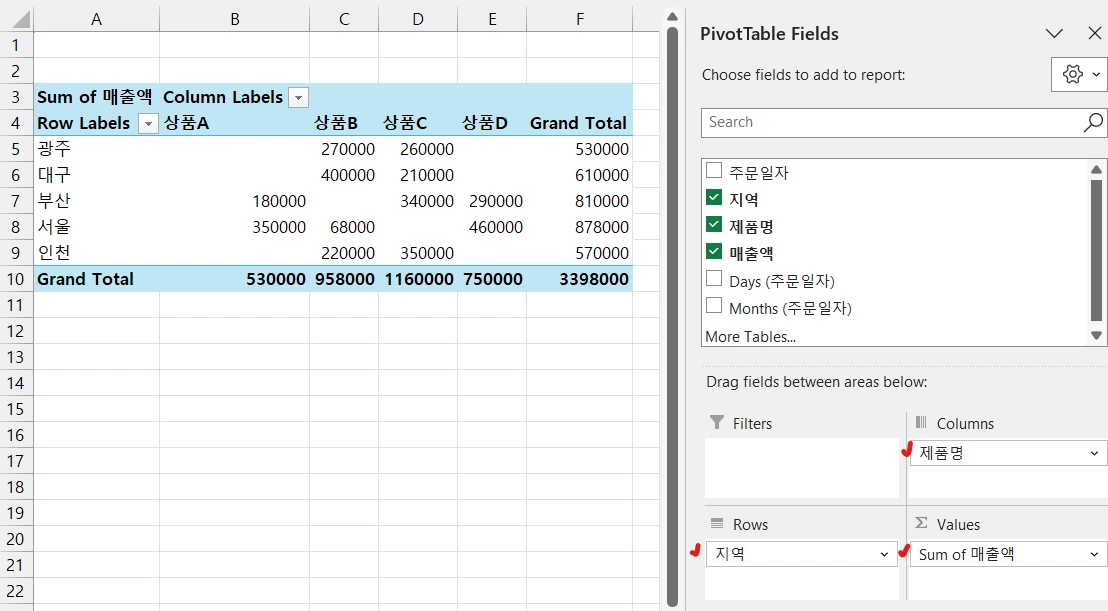Check the Months (주문일자) field checkbox

714,305
